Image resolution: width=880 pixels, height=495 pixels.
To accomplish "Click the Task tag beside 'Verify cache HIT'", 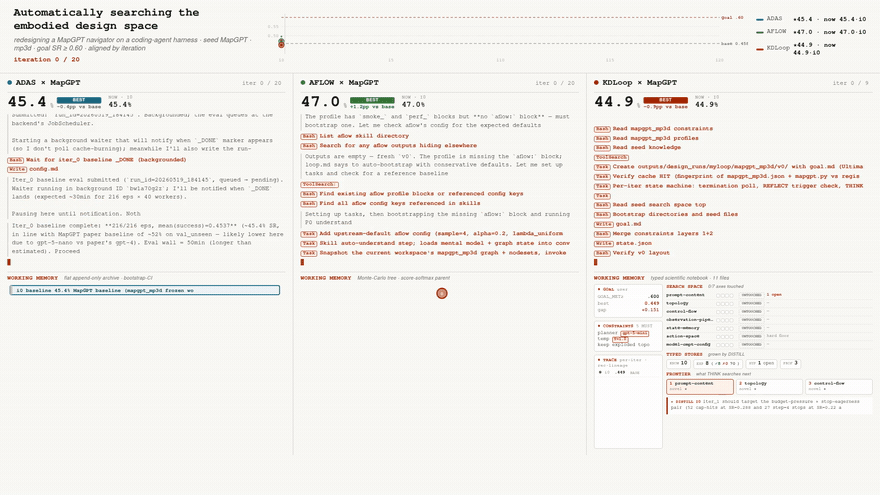I will click(x=602, y=176).
